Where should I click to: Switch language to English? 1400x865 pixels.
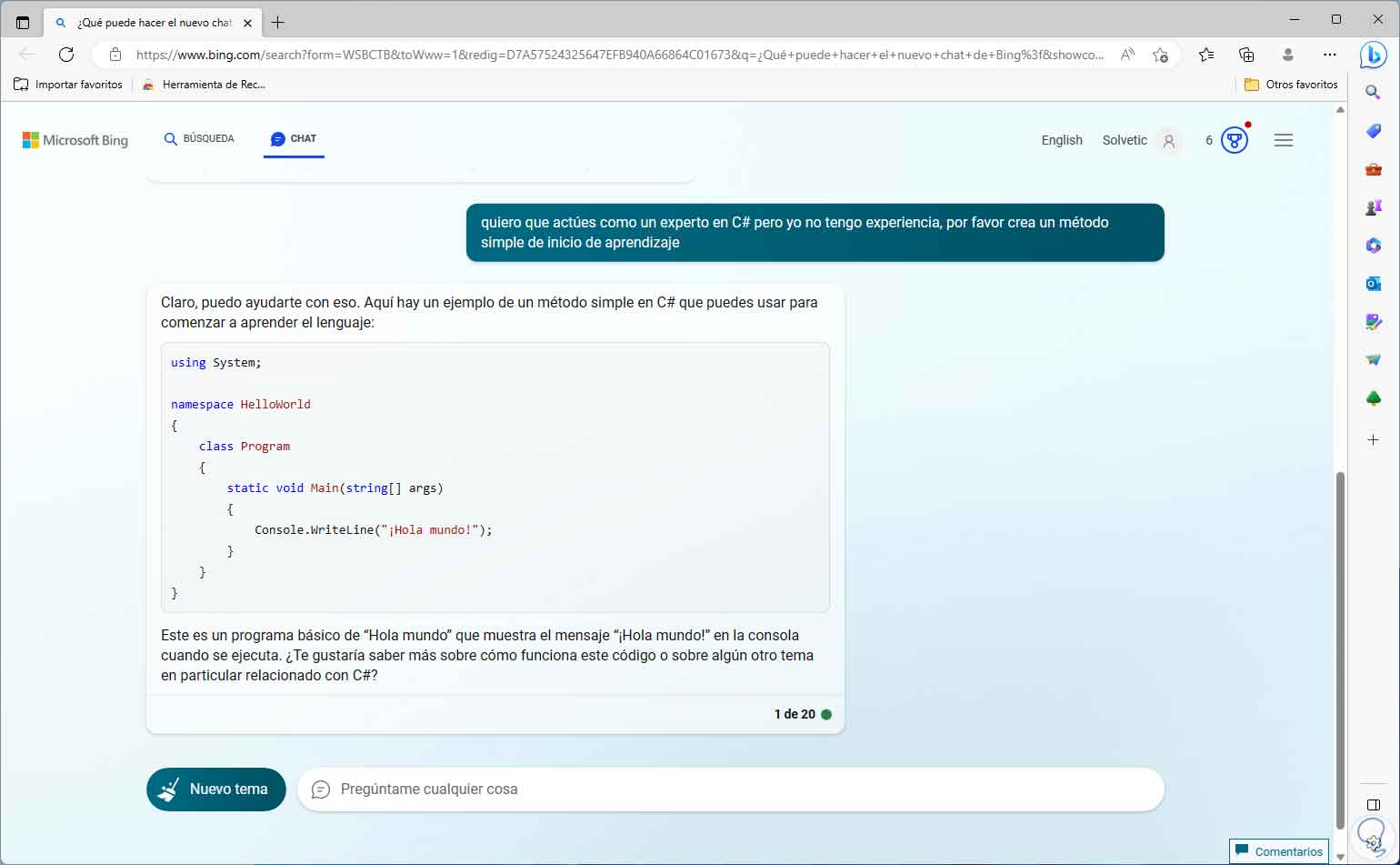click(x=1062, y=140)
